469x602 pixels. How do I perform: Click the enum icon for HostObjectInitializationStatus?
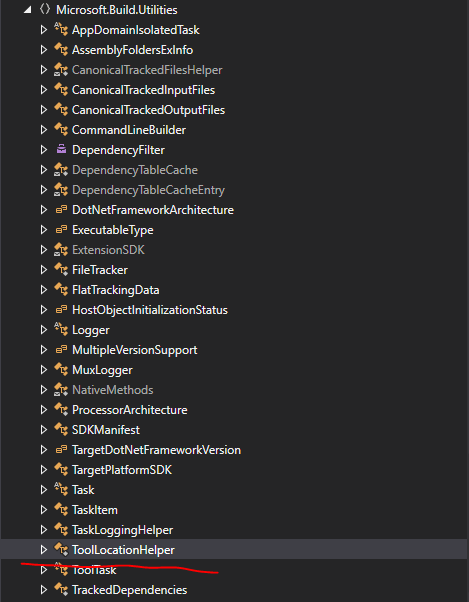61,309
